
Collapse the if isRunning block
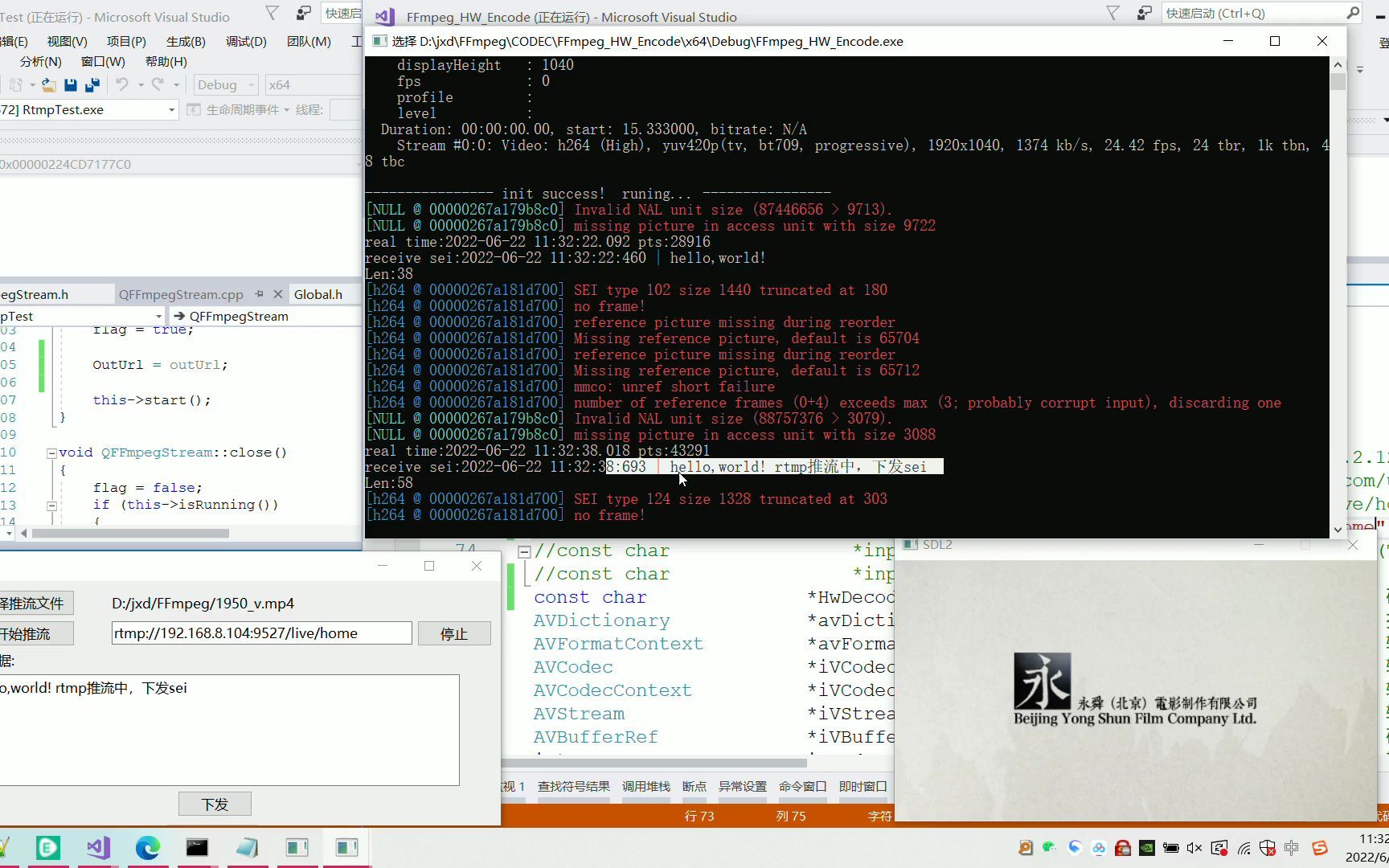[x=51, y=506]
